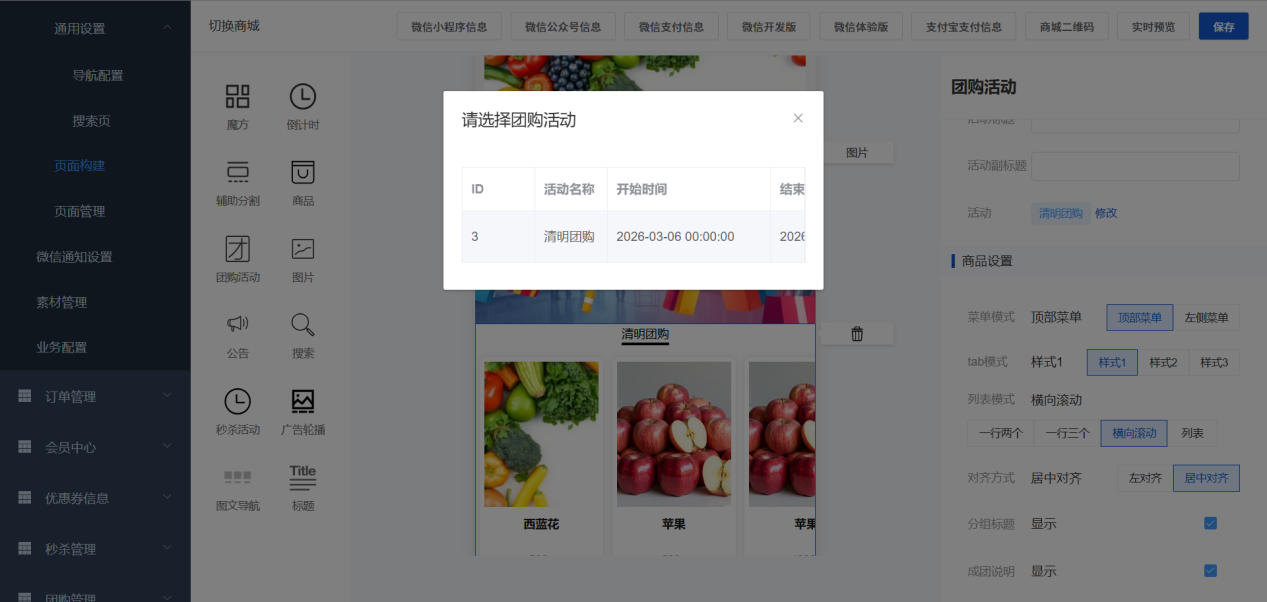The image size is (1267, 602).
Task: Collapse the 通用设置 sidebar group
Action: 166,28
